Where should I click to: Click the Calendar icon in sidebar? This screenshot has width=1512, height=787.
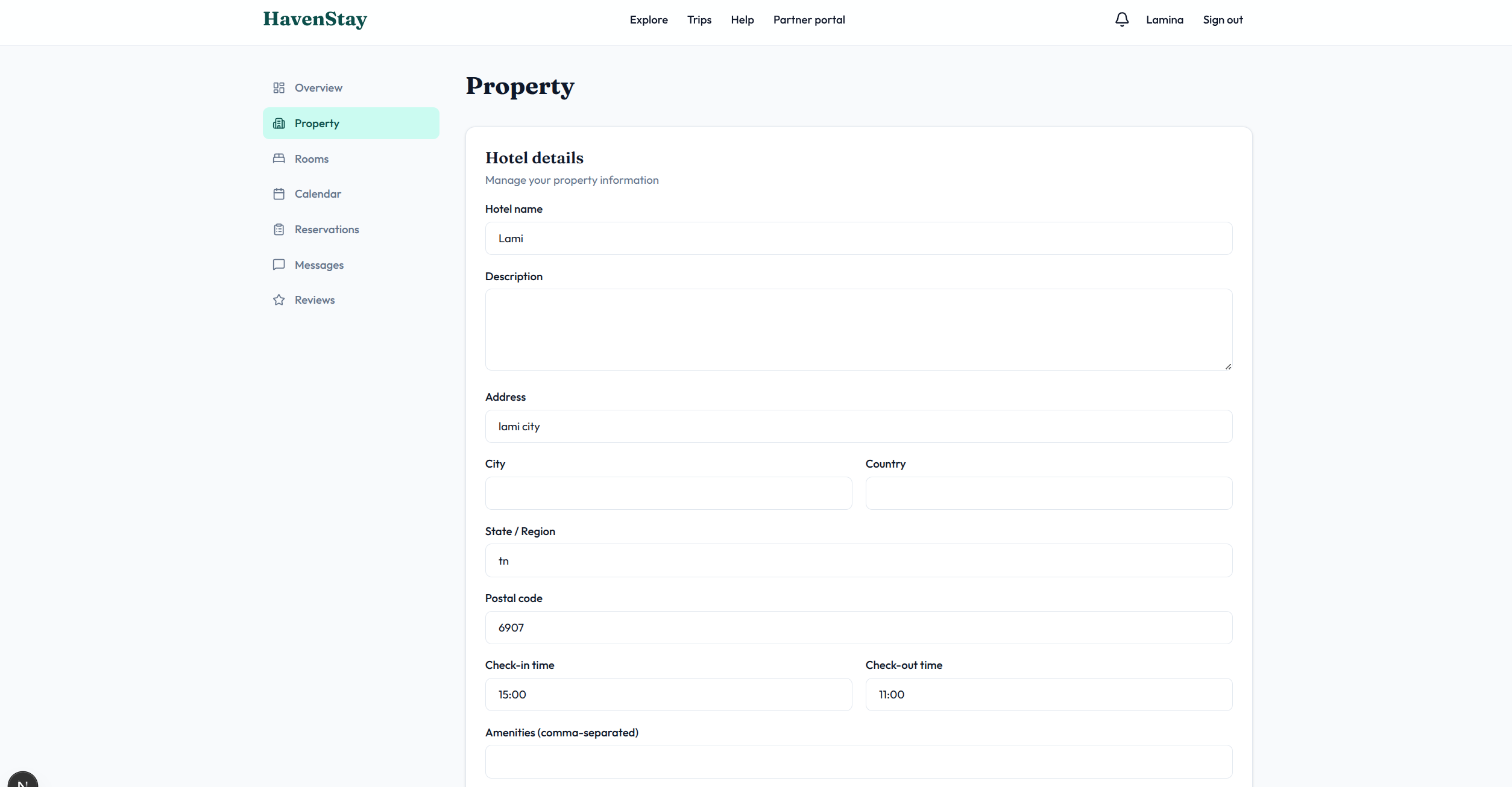tap(279, 194)
